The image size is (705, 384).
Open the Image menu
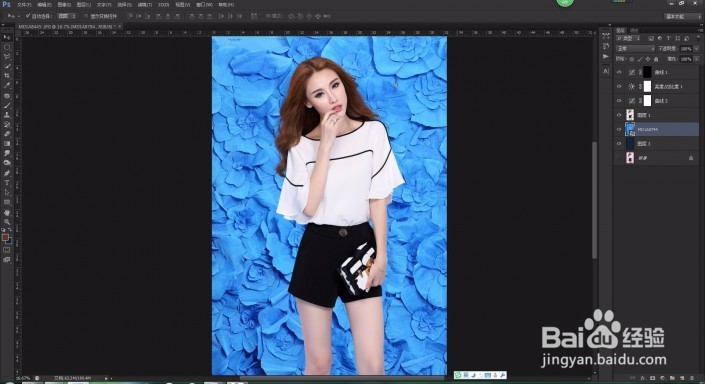[x=64, y=4]
